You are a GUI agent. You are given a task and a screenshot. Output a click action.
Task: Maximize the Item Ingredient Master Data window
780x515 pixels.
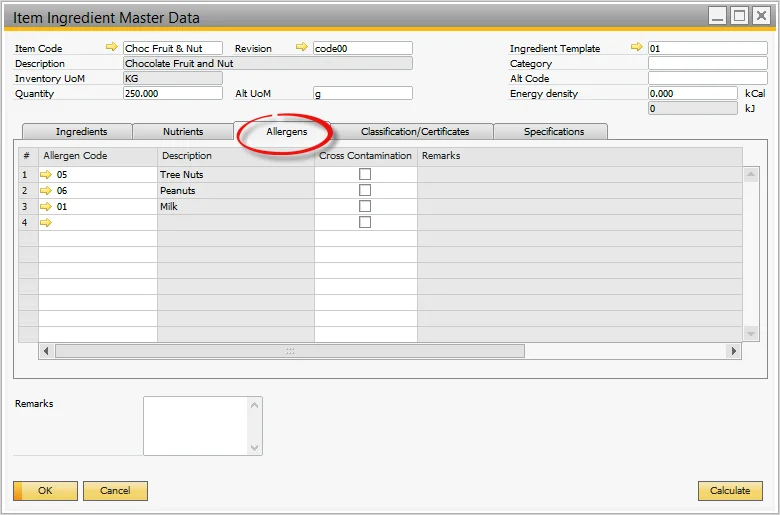click(x=739, y=16)
